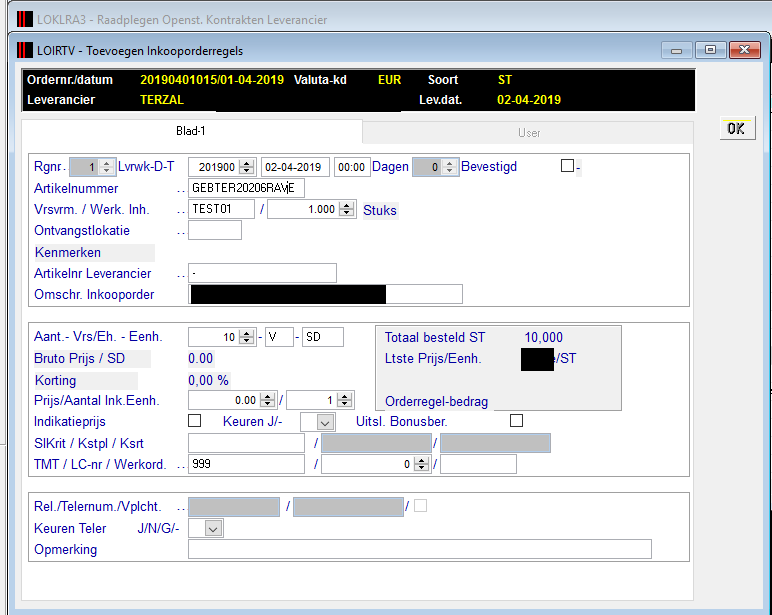Click the Lev.dat. value 02-04-2019 in header
Screen dimensions: 772x615
click(529, 100)
